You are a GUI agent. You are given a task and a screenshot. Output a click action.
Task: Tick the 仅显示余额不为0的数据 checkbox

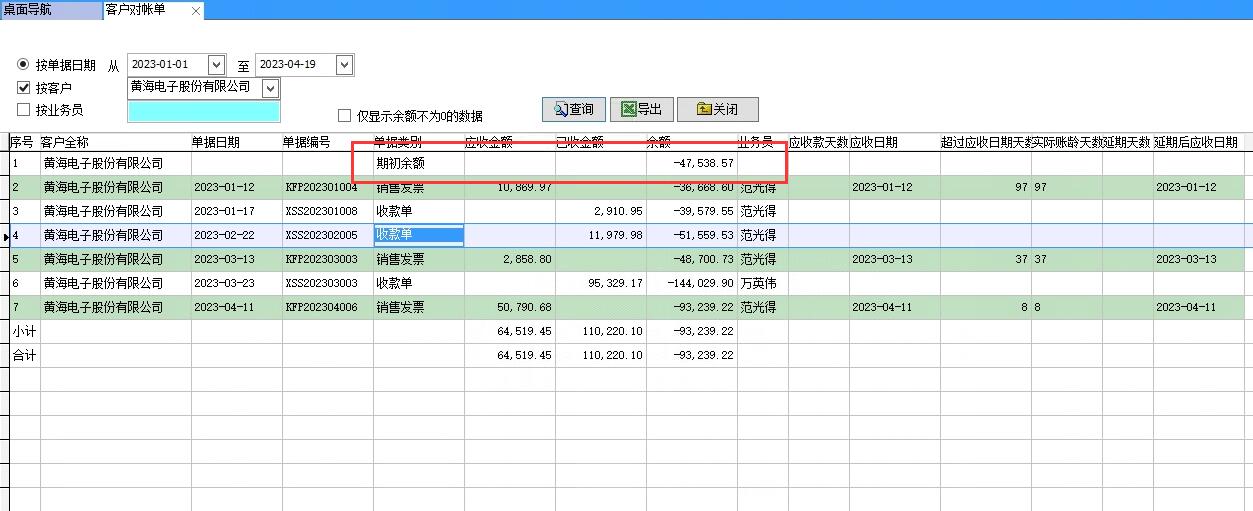(345, 115)
